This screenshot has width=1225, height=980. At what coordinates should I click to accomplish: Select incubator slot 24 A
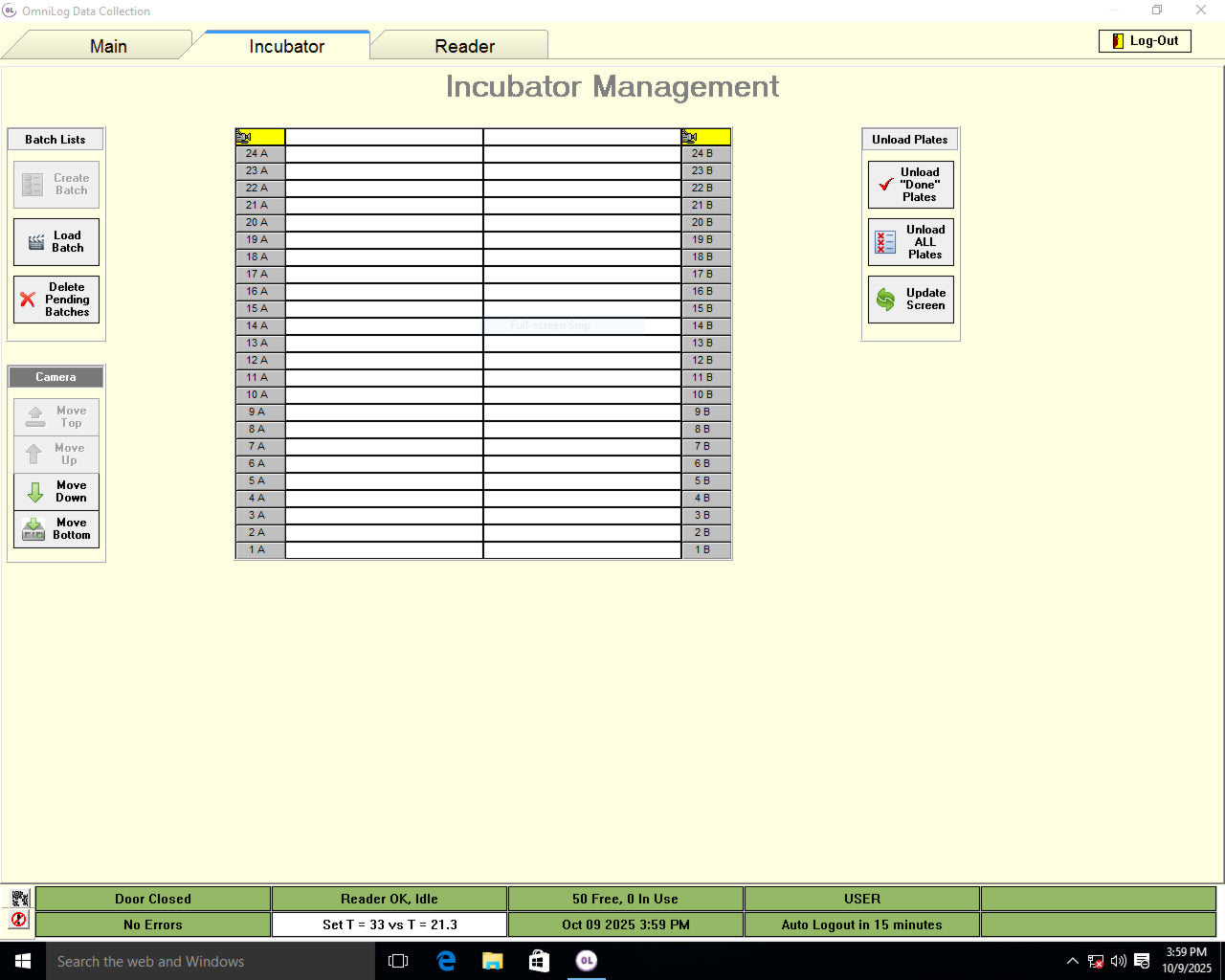[x=258, y=153]
